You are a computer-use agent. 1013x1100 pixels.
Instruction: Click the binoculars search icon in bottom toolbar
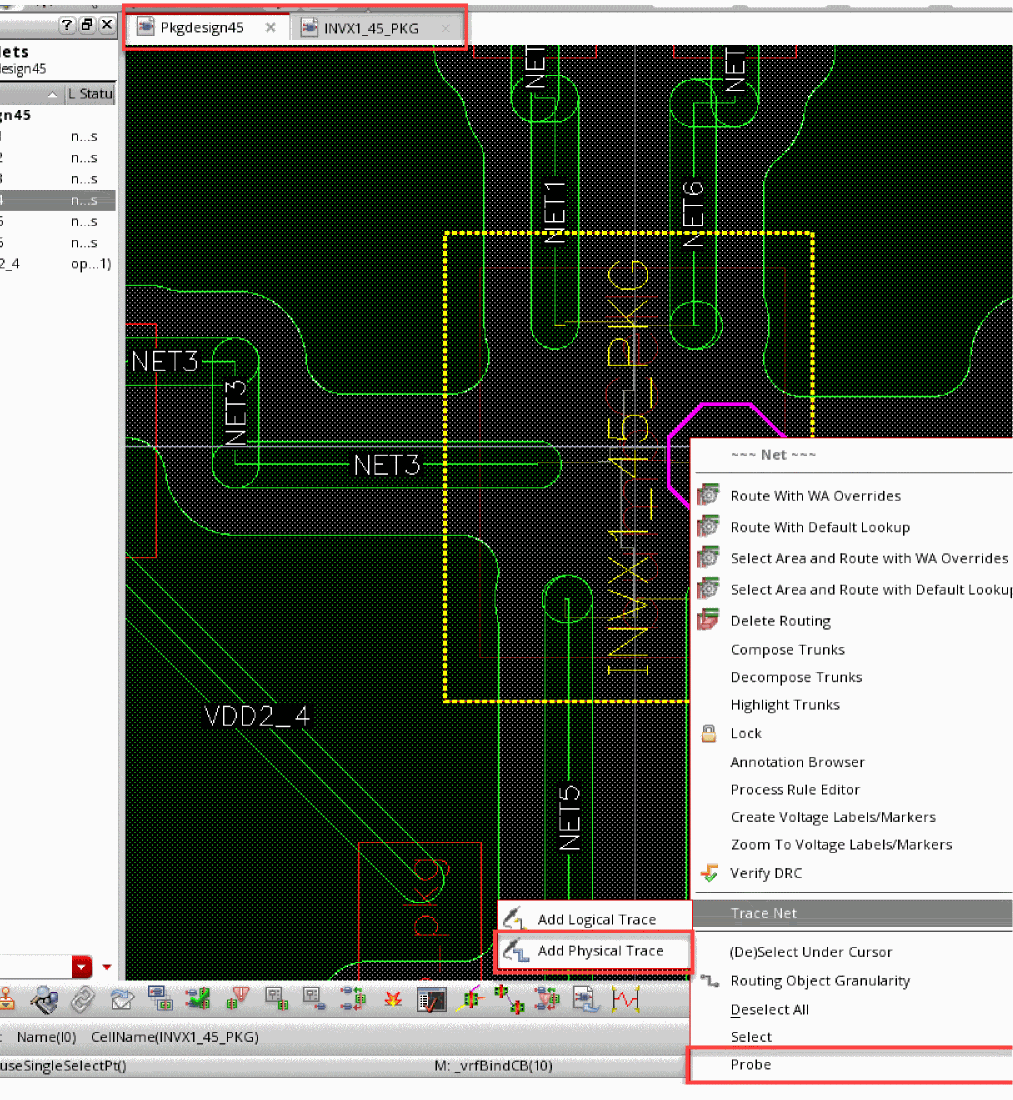click(44, 998)
